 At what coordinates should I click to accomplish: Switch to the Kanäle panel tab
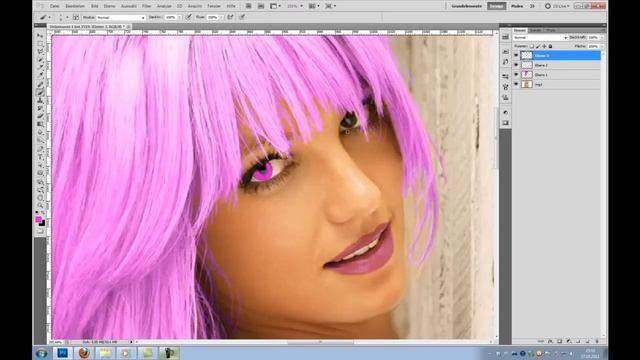pyautogui.click(x=535, y=31)
